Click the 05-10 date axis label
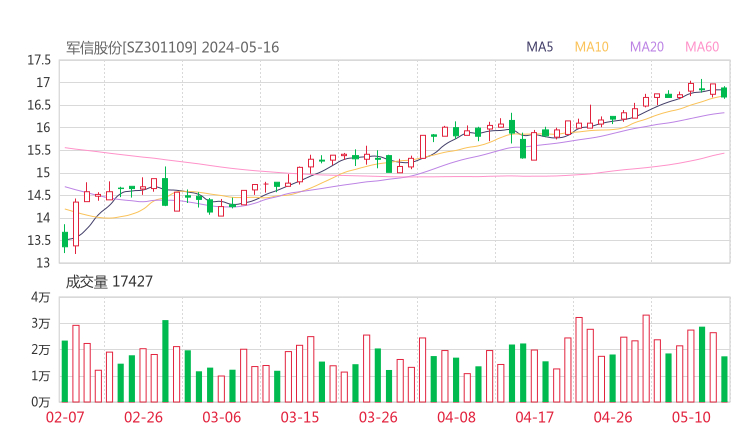This screenshot has height=440, width=740. [x=691, y=417]
